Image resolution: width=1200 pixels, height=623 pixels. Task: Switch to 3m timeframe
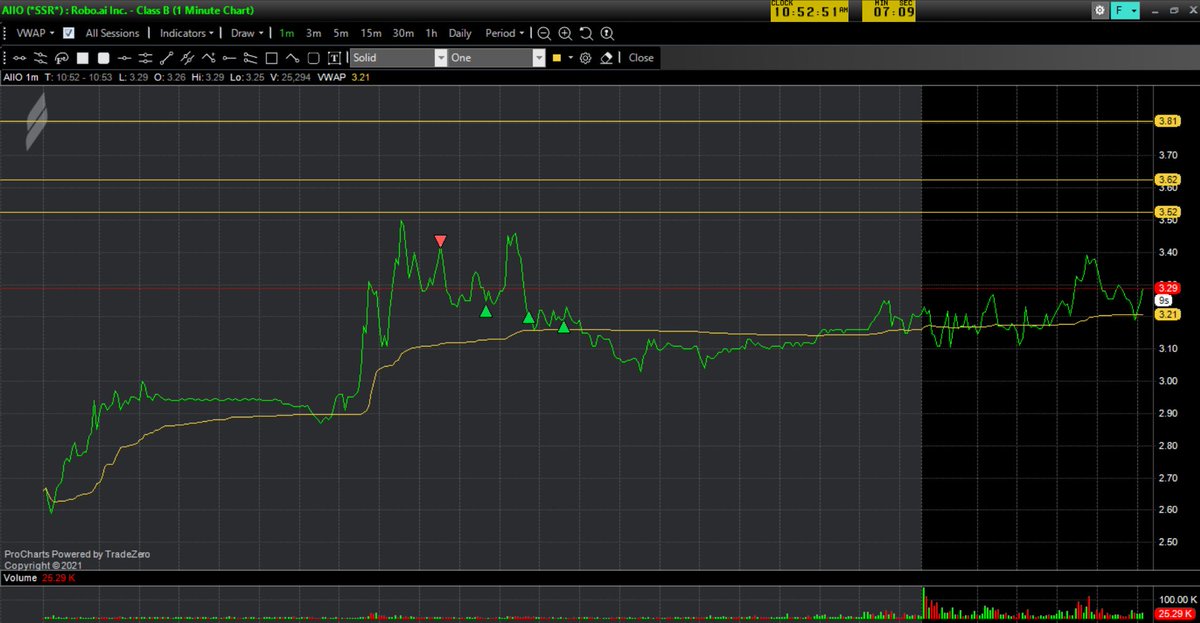pyautogui.click(x=313, y=33)
